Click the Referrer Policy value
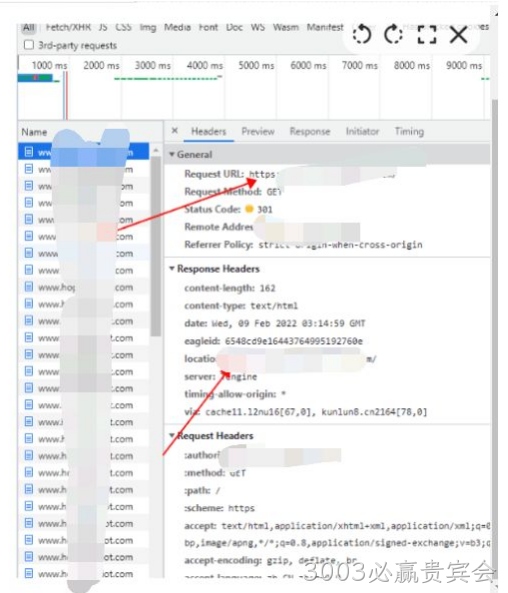This screenshot has height=593, width=508. pyautogui.click(x=340, y=245)
